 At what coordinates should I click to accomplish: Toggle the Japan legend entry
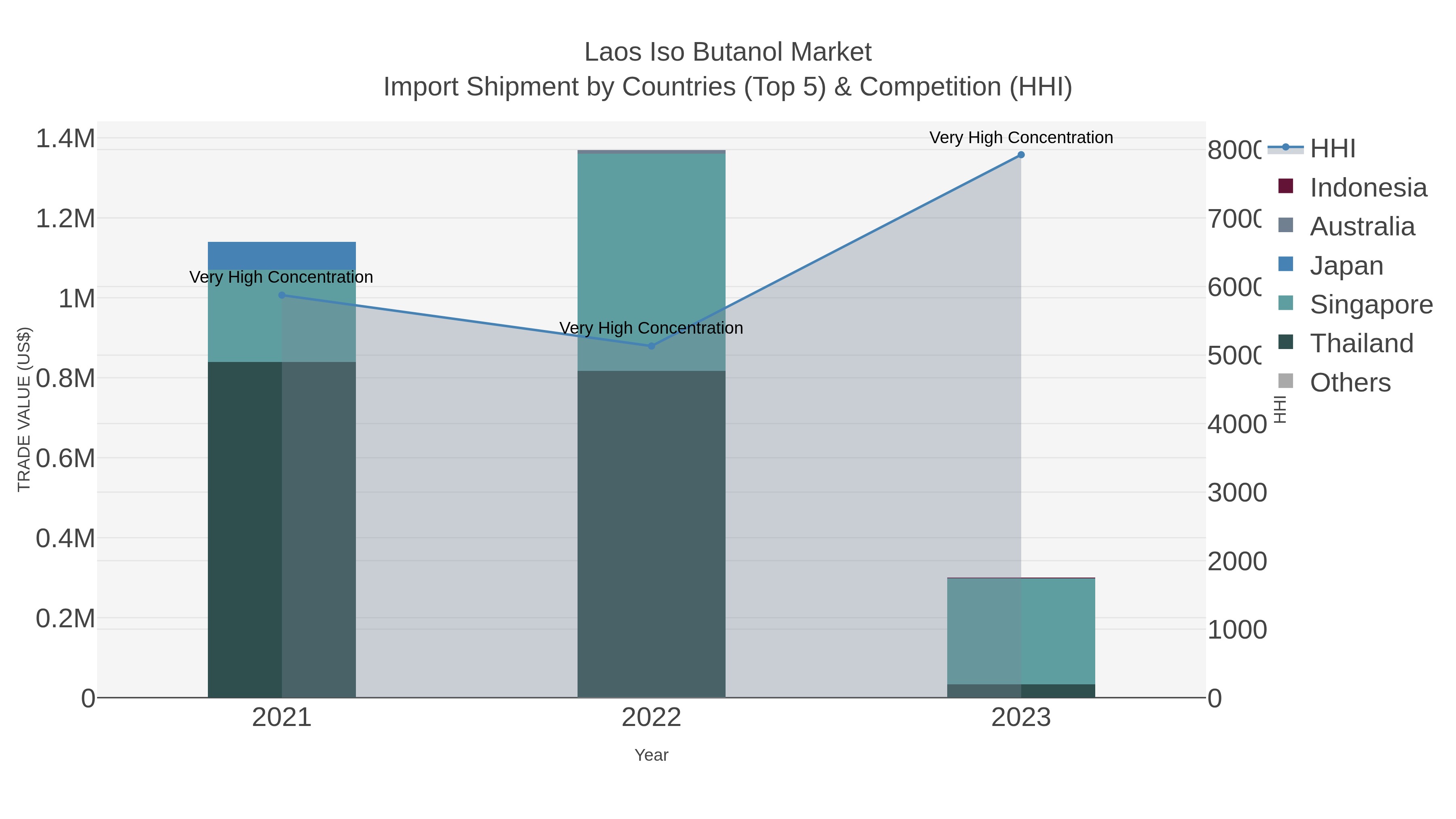click(x=1331, y=266)
